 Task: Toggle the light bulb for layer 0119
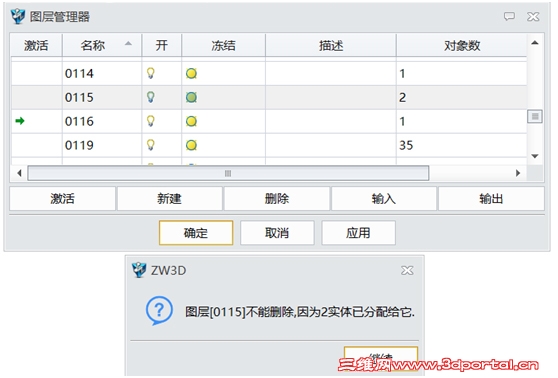151,145
